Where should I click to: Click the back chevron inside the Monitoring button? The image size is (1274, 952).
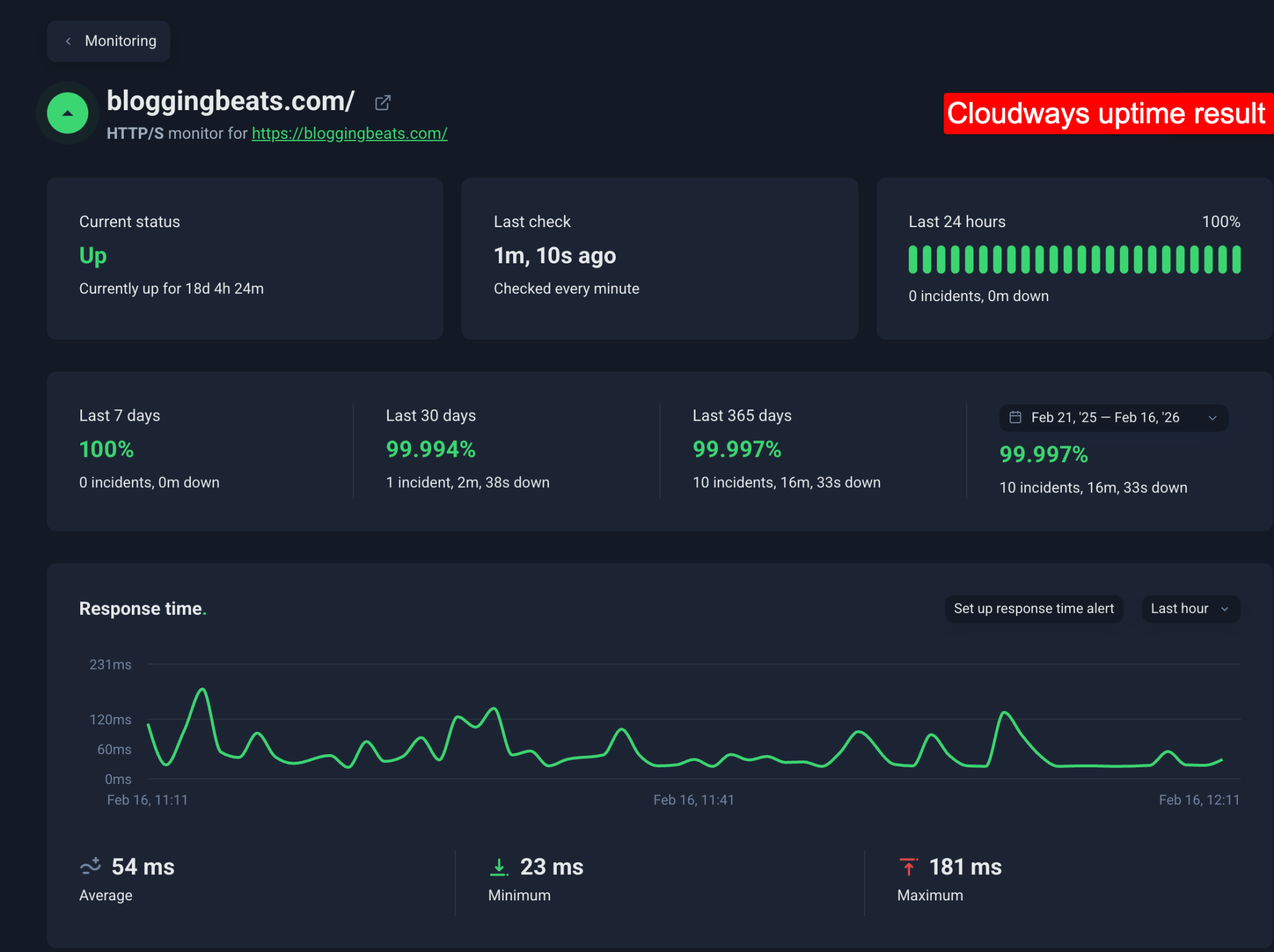pos(68,40)
